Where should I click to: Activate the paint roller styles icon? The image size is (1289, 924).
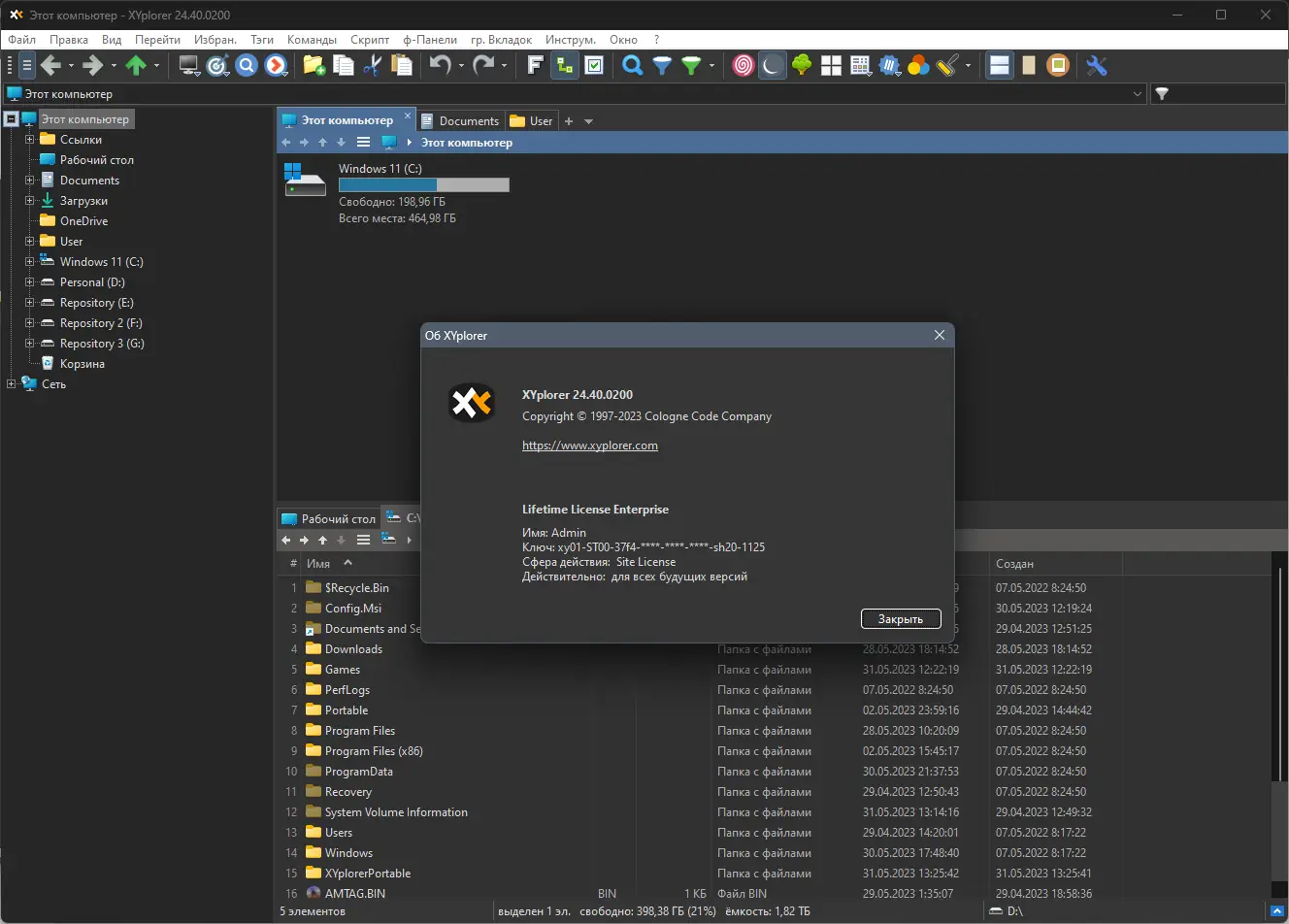[x=947, y=65]
